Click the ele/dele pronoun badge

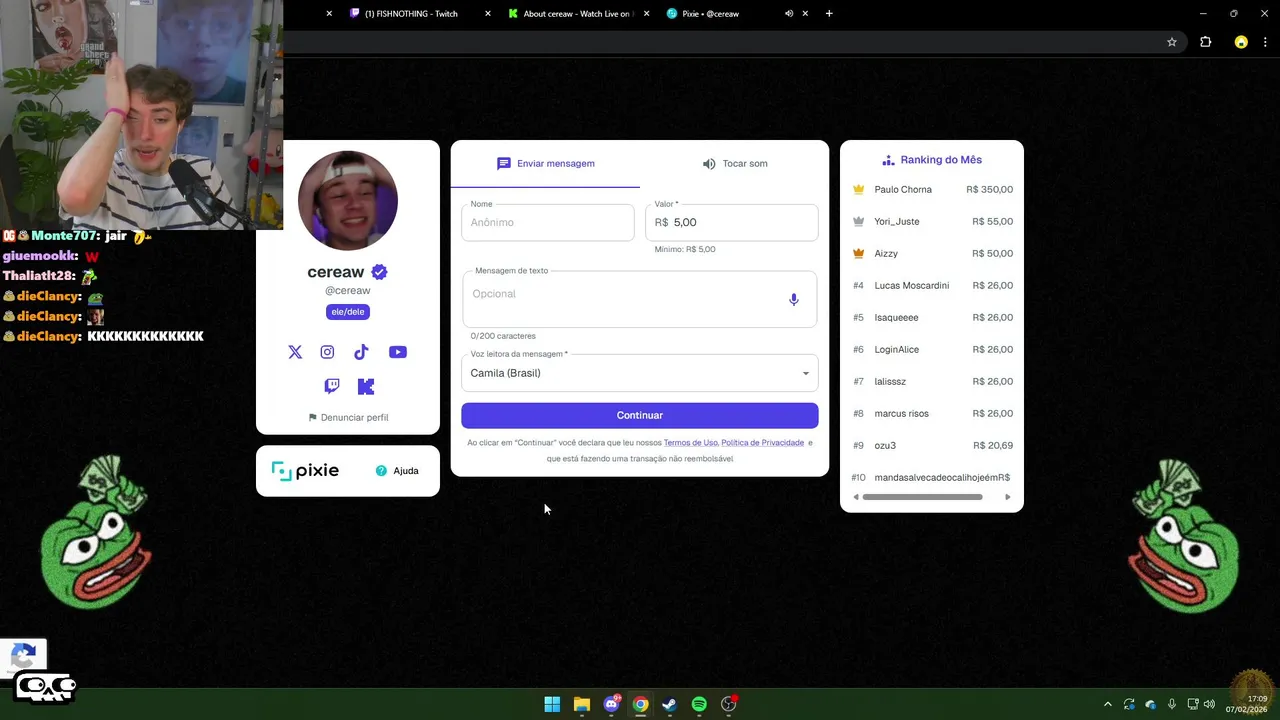pyautogui.click(x=348, y=312)
